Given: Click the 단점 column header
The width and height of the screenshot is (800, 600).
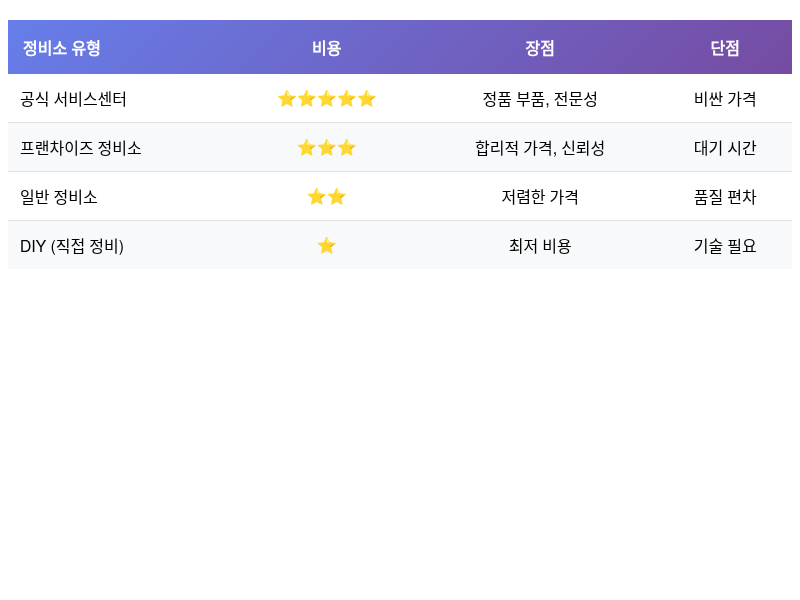Looking at the screenshot, I should point(725,47).
